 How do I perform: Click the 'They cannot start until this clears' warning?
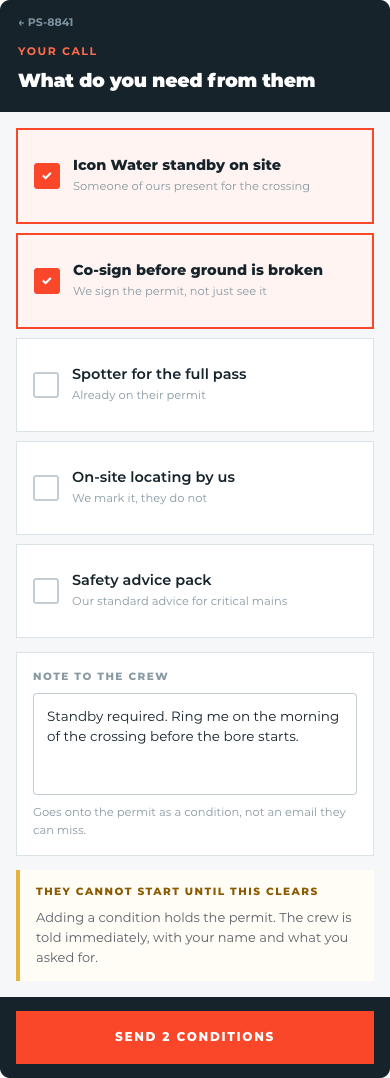[177, 892]
